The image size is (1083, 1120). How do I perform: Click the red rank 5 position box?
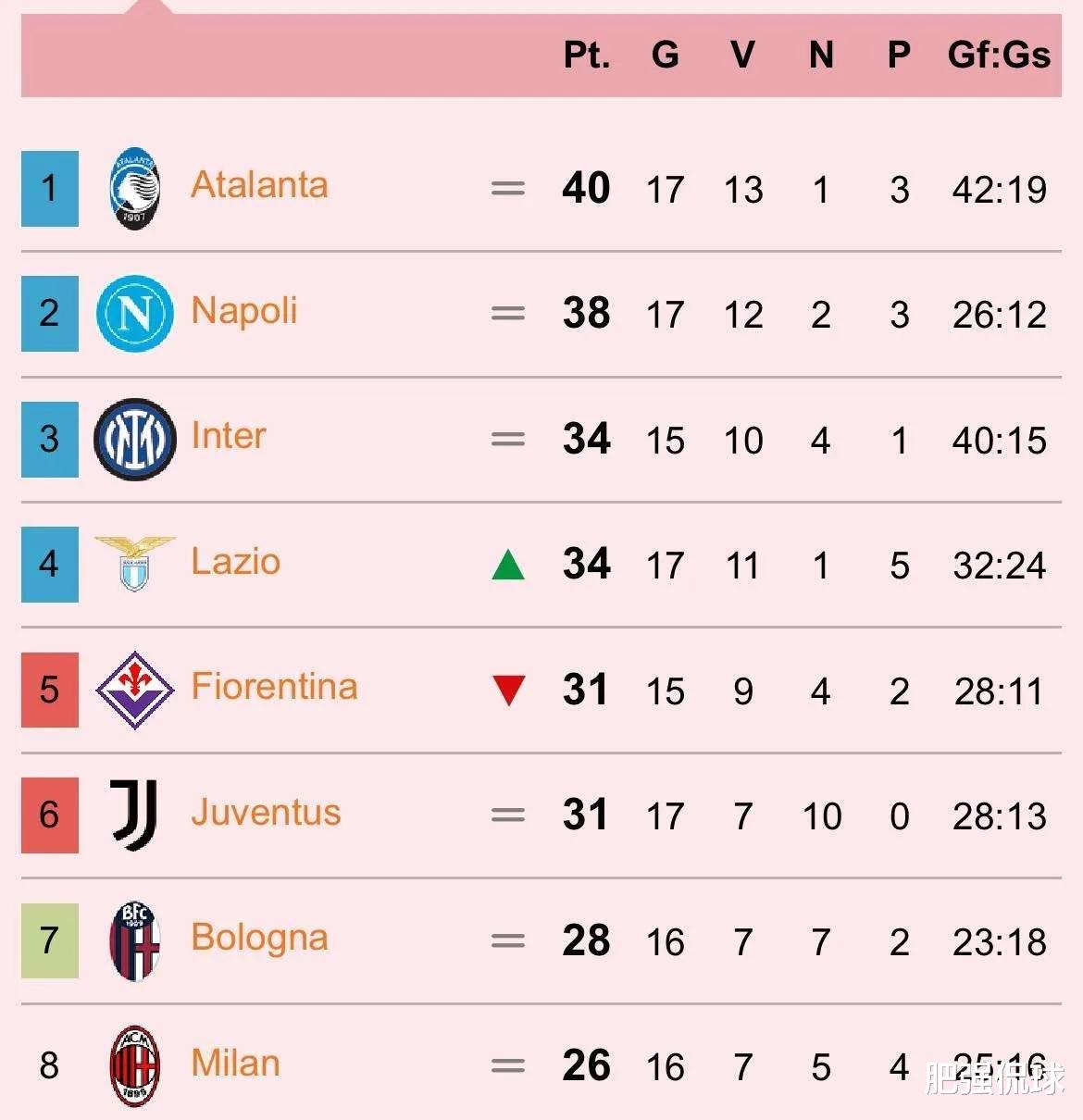50,690
